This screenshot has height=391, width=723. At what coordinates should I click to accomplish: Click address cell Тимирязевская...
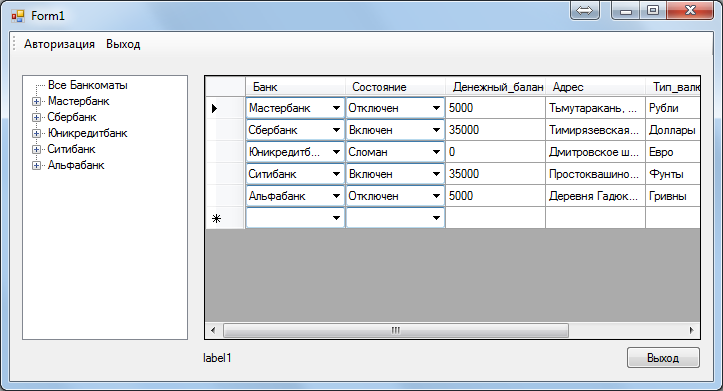point(595,130)
